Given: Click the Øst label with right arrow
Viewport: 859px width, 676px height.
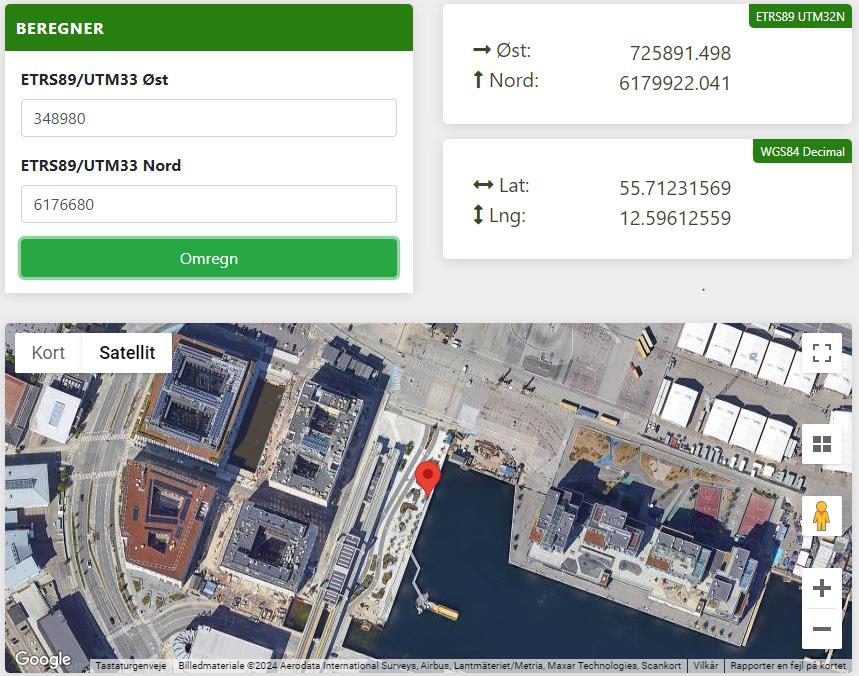Looking at the screenshot, I should coord(502,50).
